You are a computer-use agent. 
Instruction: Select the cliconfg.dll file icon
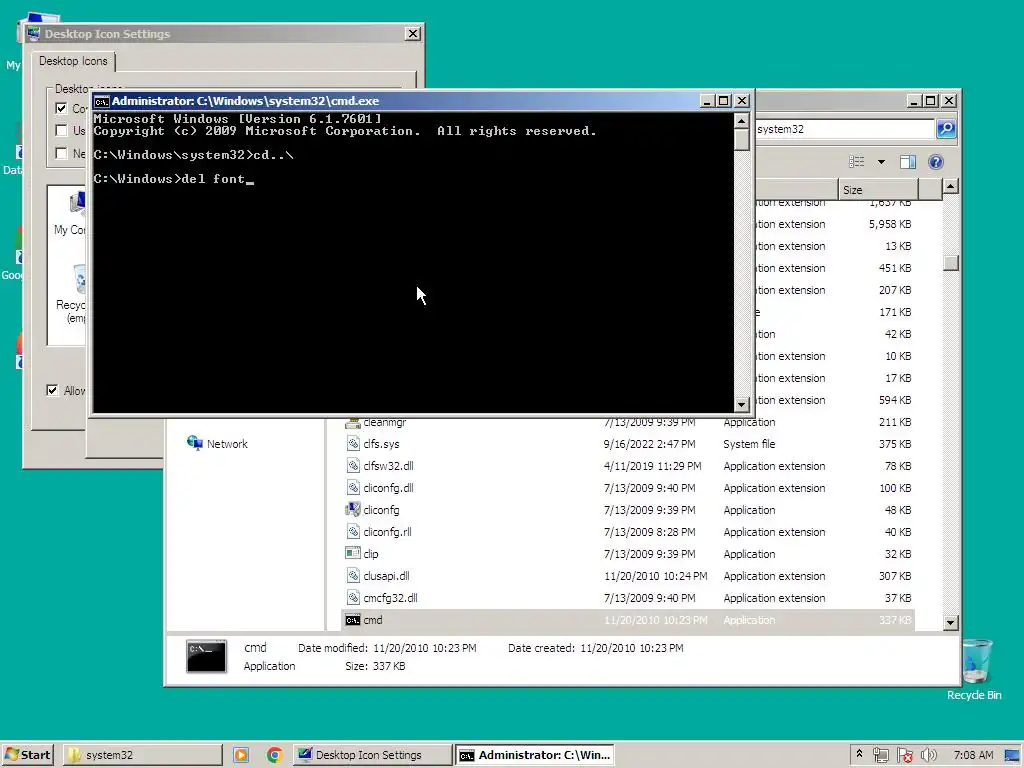pyautogui.click(x=353, y=488)
